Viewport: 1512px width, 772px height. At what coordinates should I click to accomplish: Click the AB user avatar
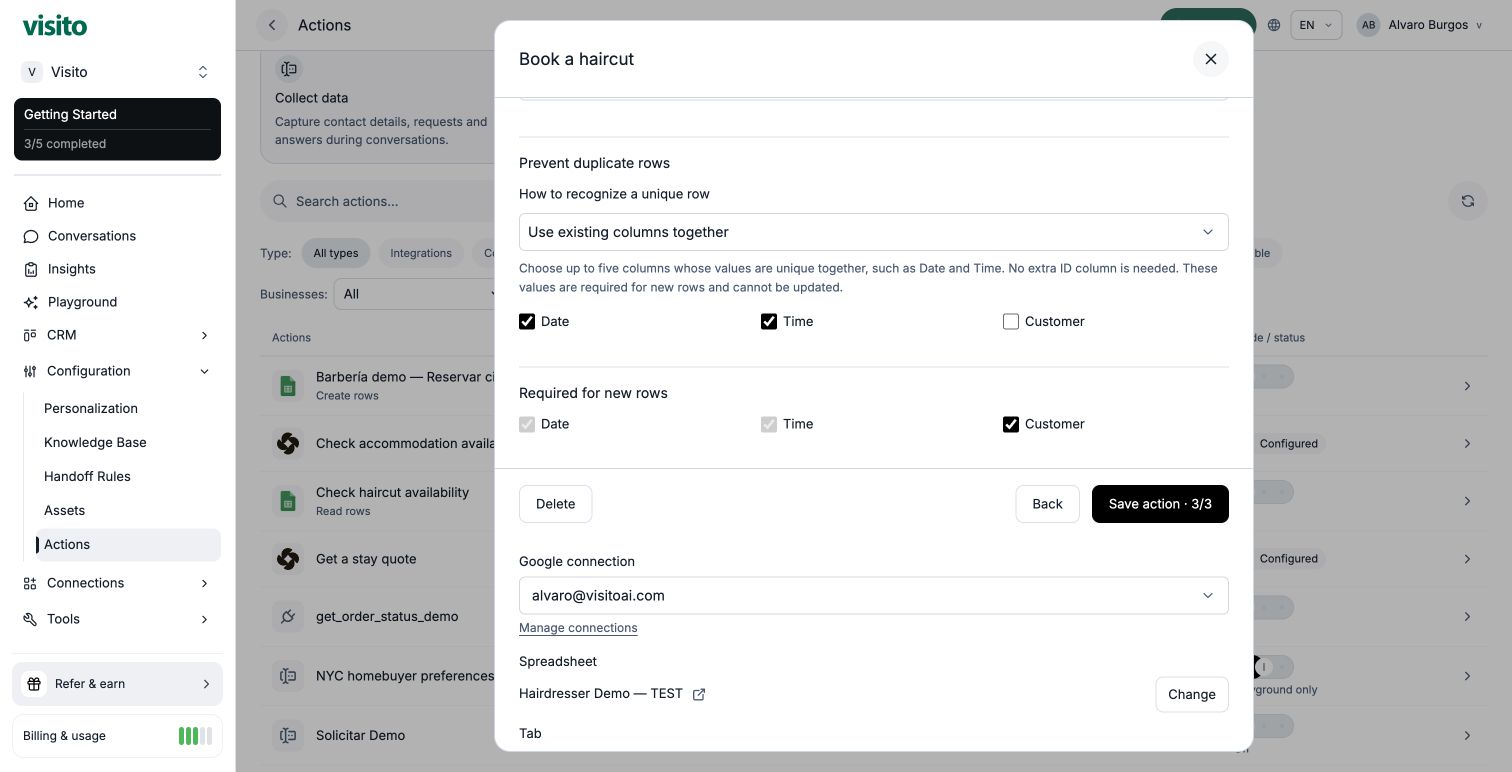[1368, 25]
